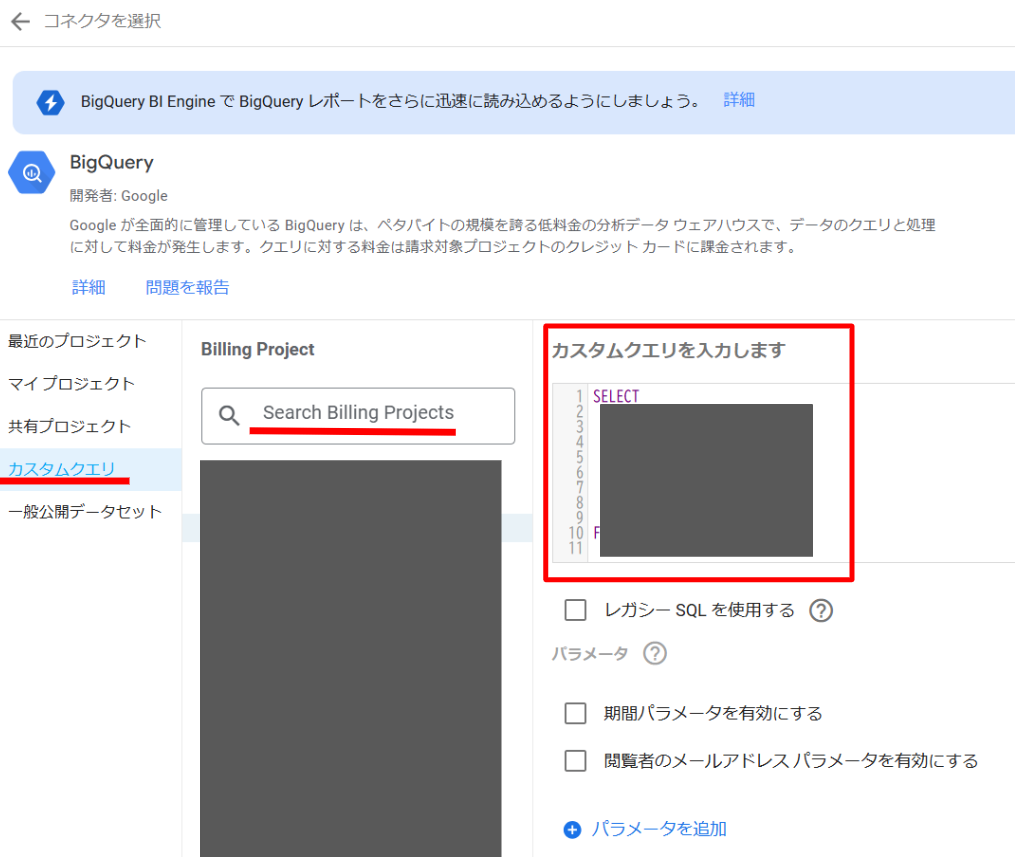Click the 開発者: Google text
Image resolution: width=1015 pixels, height=857 pixels.
[x=118, y=196]
